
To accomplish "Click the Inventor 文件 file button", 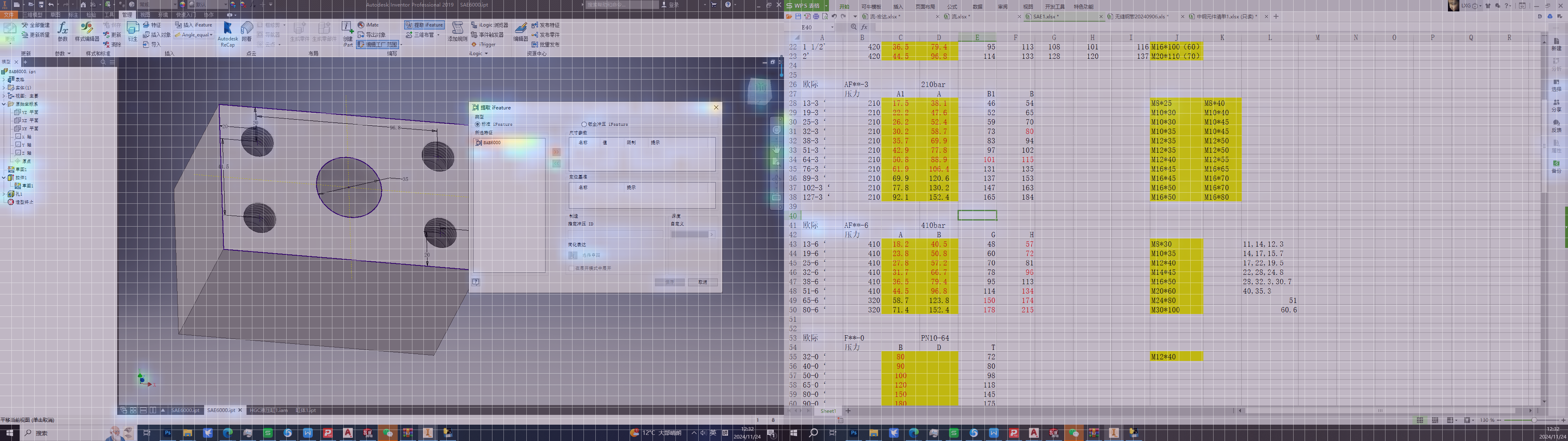I will (9, 15).
